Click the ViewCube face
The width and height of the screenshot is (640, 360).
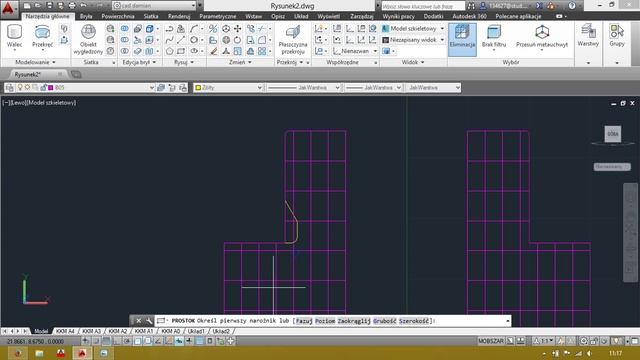click(x=613, y=134)
